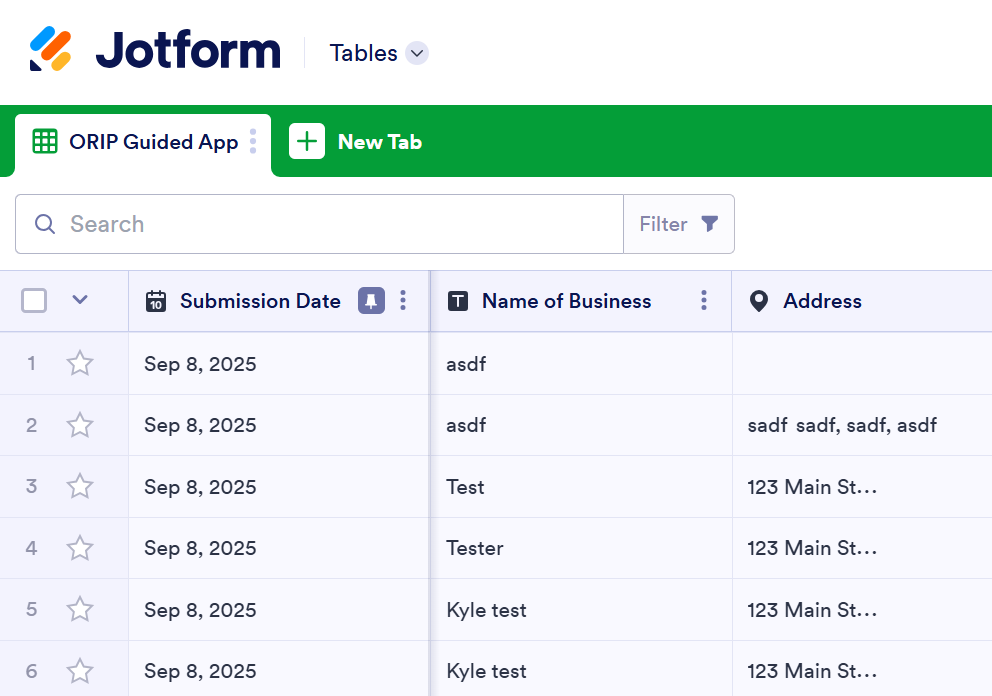Screen dimensions: 992x696
Task: Star row 1 as favorite
Action: click(x=80, y=364)
